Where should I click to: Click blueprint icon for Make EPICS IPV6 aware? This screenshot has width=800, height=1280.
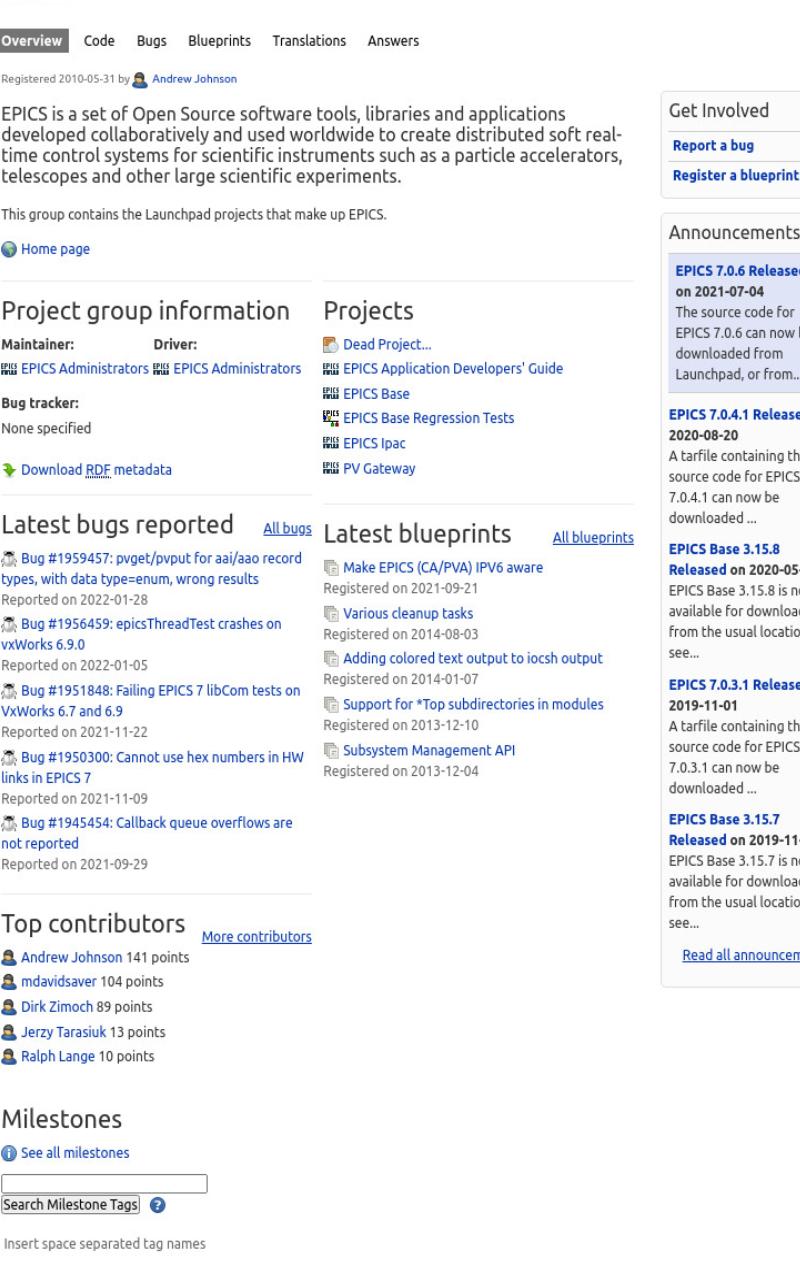click(331, 568)
